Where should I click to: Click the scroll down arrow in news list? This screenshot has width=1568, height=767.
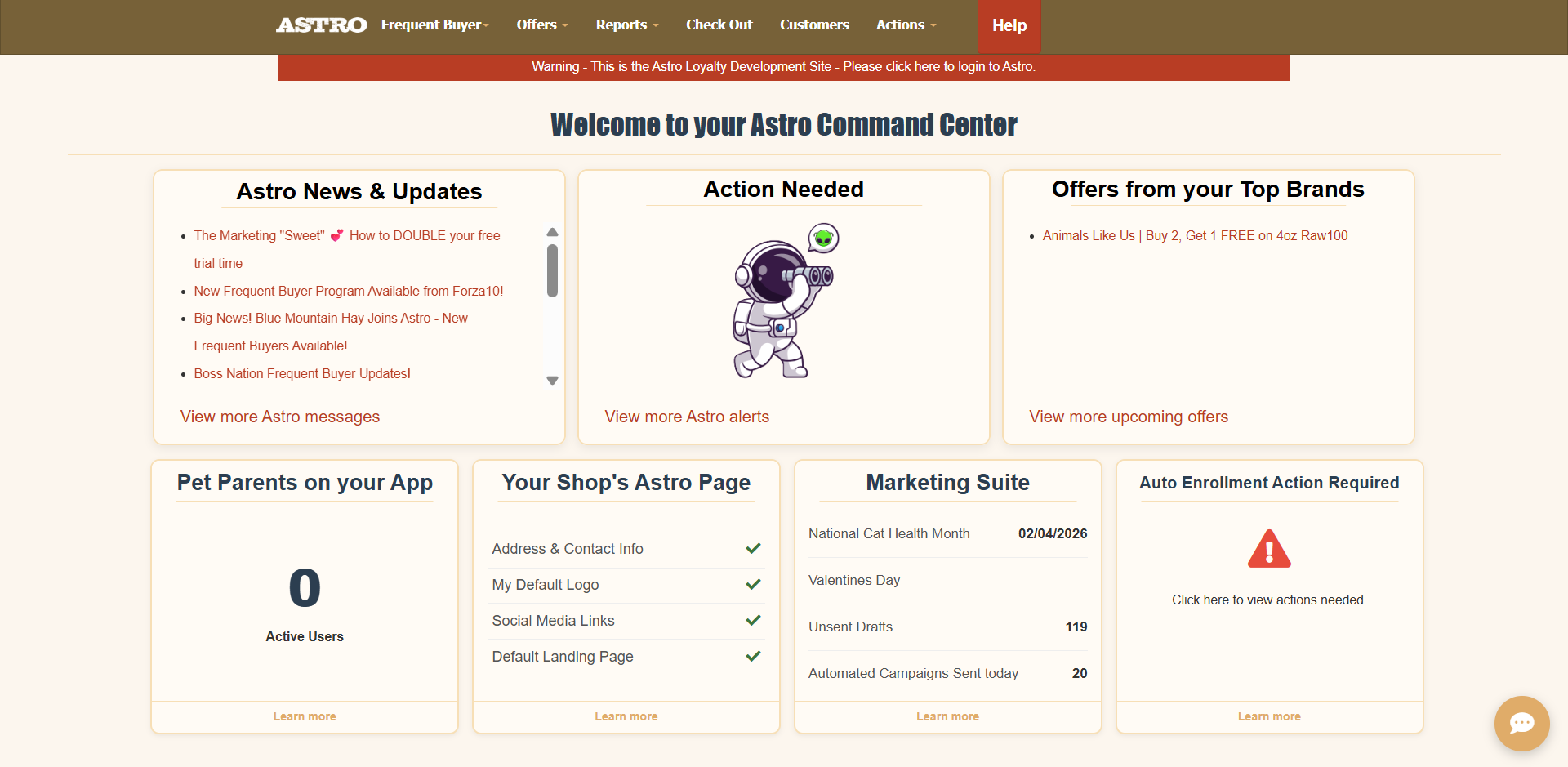[552, 381]
